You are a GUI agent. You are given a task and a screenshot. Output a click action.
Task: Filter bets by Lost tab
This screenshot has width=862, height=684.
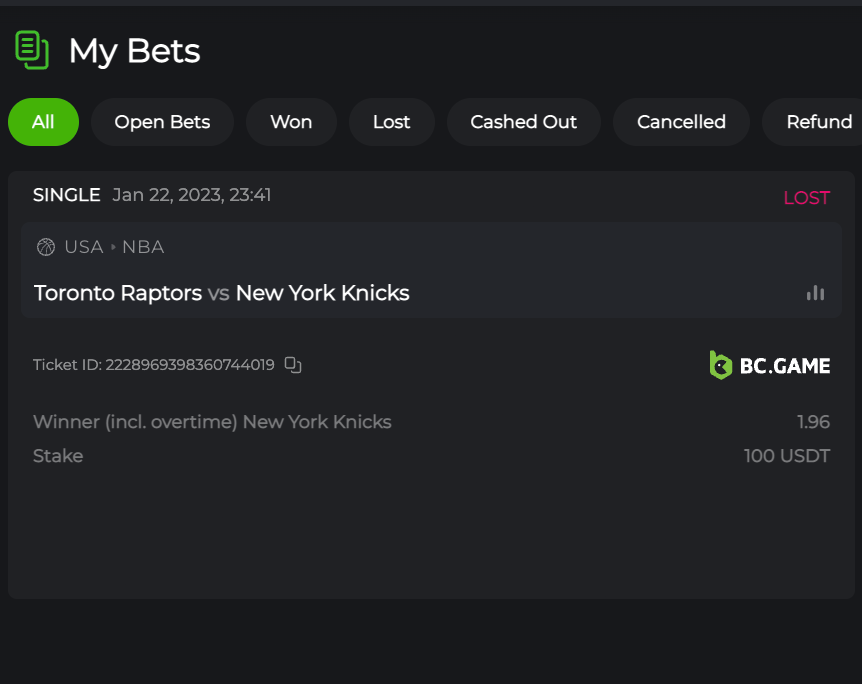pos(391,122)
